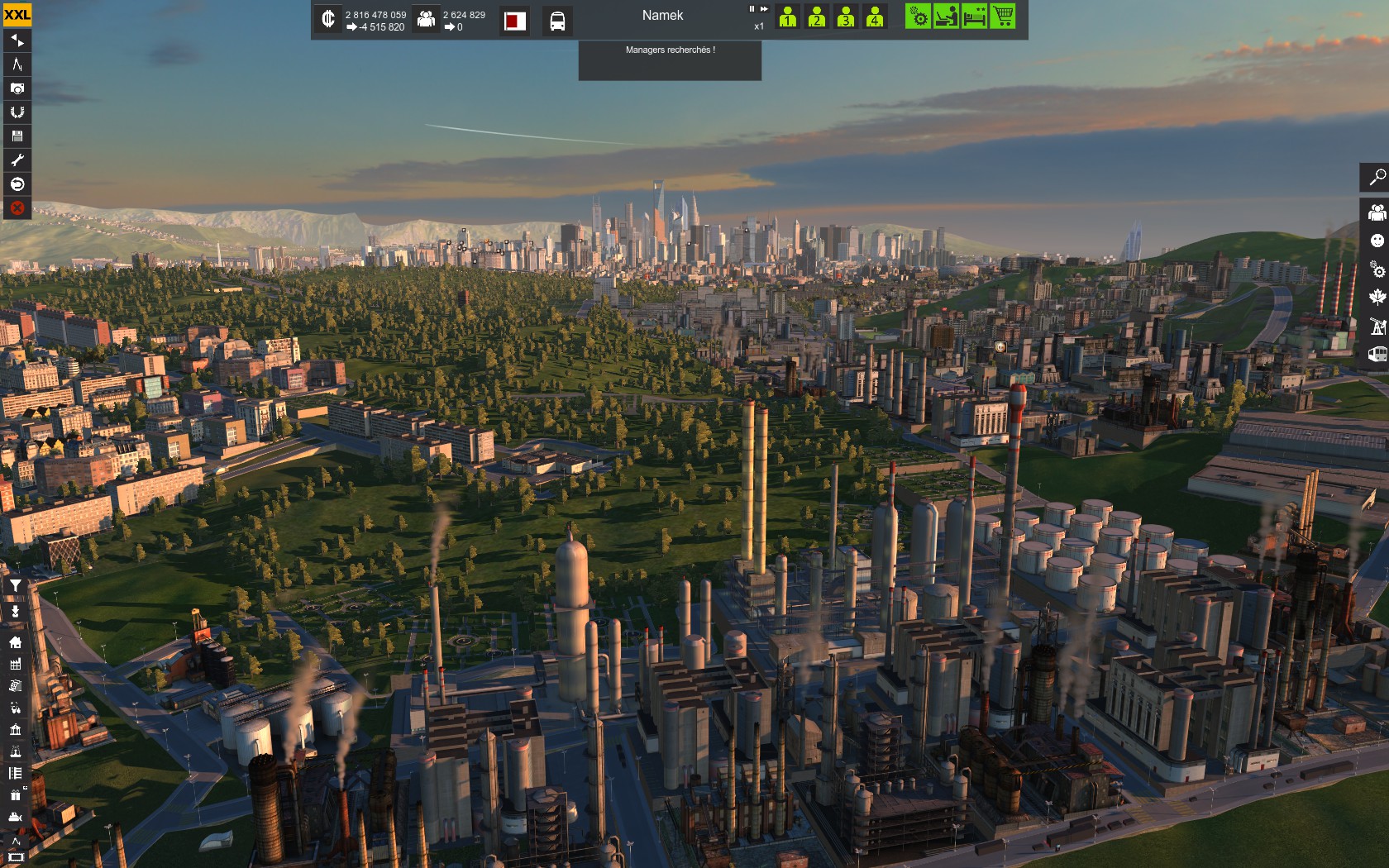1389x868 pixels.
Task: Open the utilities water-and-waste build category
Action: pos(15,708)
